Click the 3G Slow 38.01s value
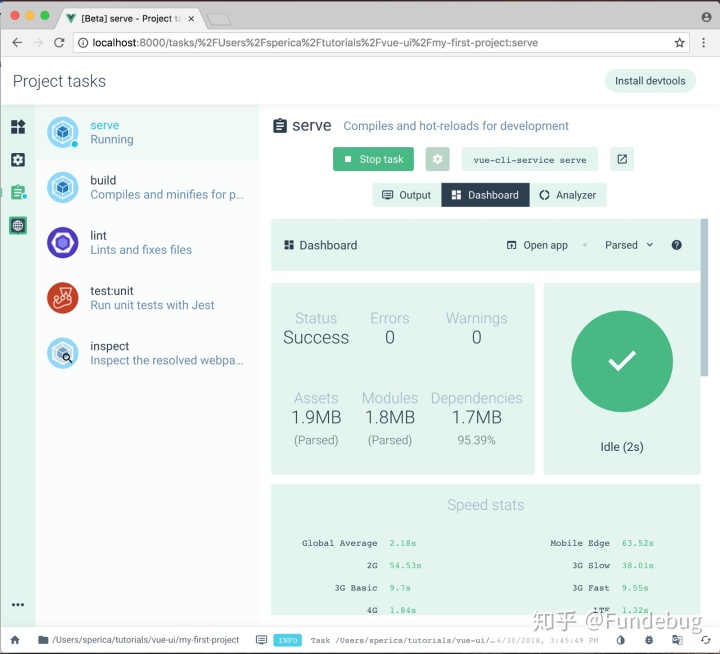 tap(637, 565)
